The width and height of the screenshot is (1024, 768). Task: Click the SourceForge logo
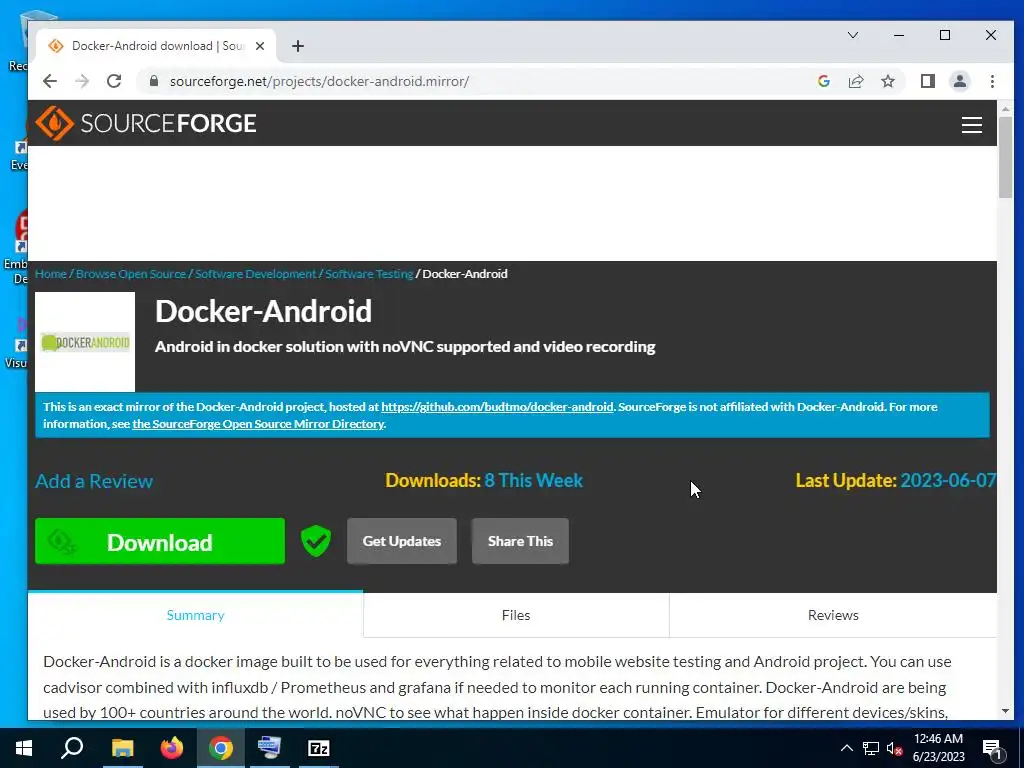146,123
